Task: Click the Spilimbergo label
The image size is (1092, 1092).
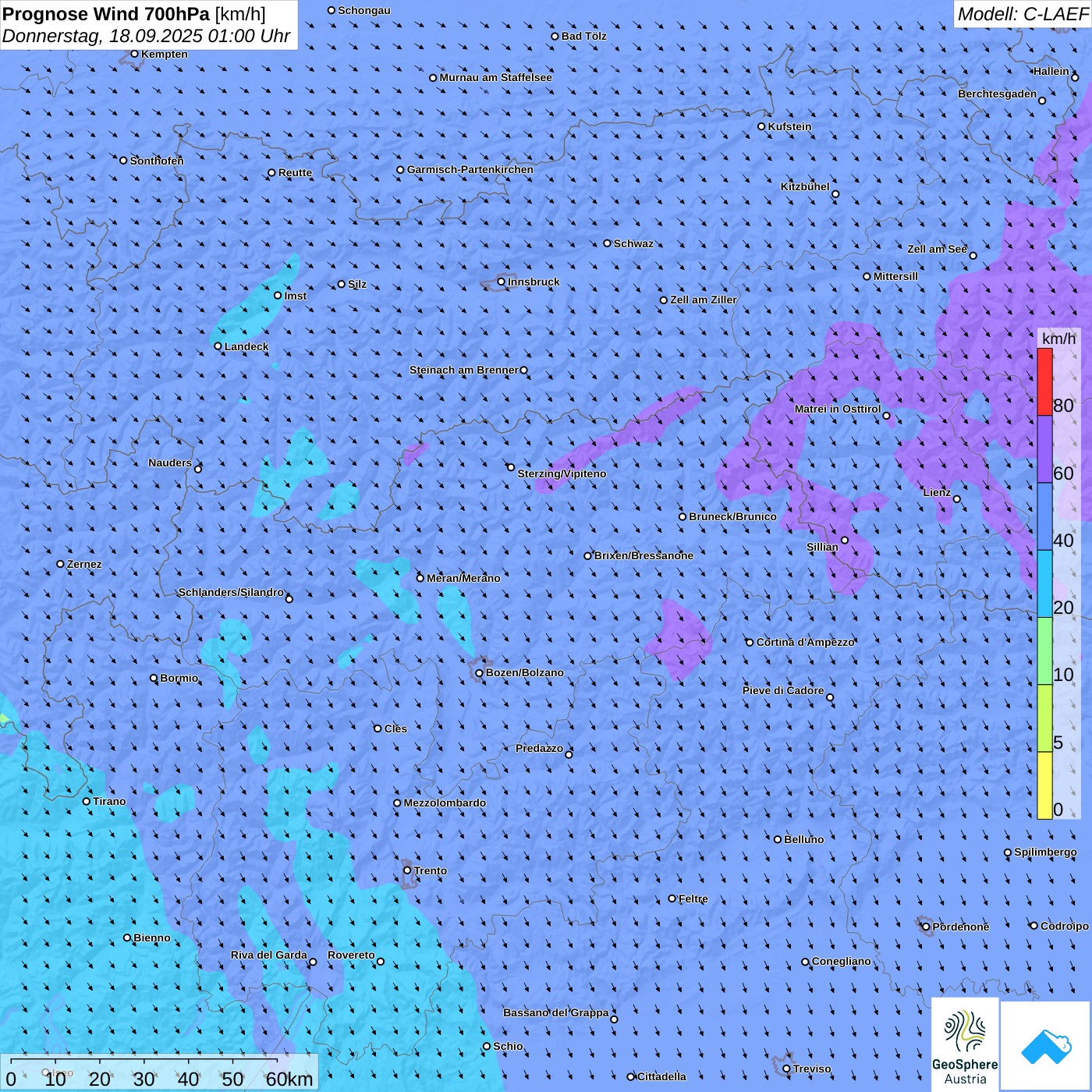Action: 1045,852
